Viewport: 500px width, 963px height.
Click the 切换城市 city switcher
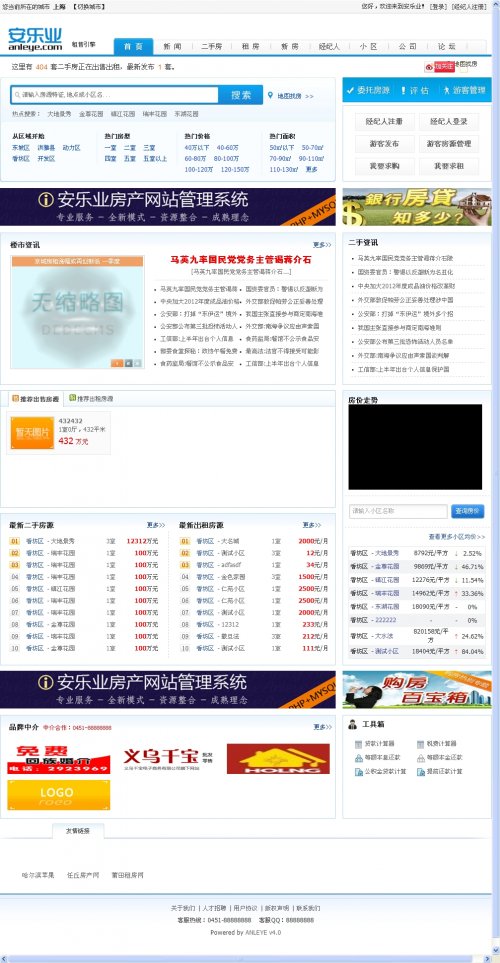pos(88,7)
